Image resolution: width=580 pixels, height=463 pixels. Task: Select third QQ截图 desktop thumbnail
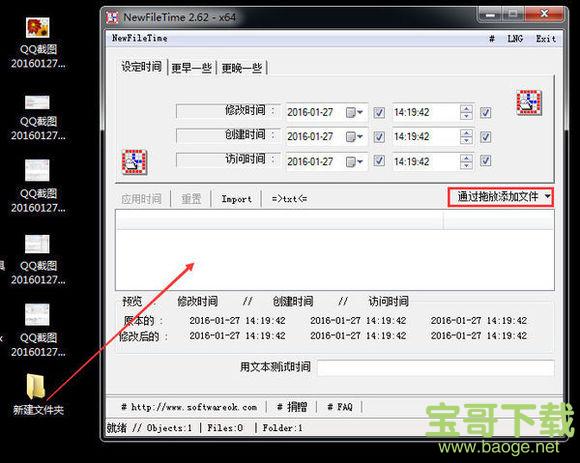click(37, 170)
